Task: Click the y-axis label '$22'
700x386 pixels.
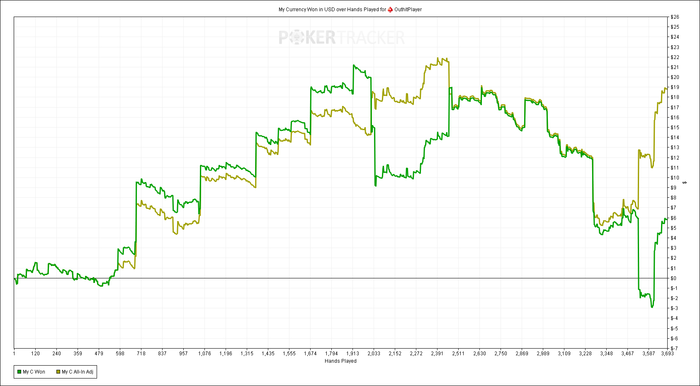Action: pyautogui.click(x=675, y=57)
